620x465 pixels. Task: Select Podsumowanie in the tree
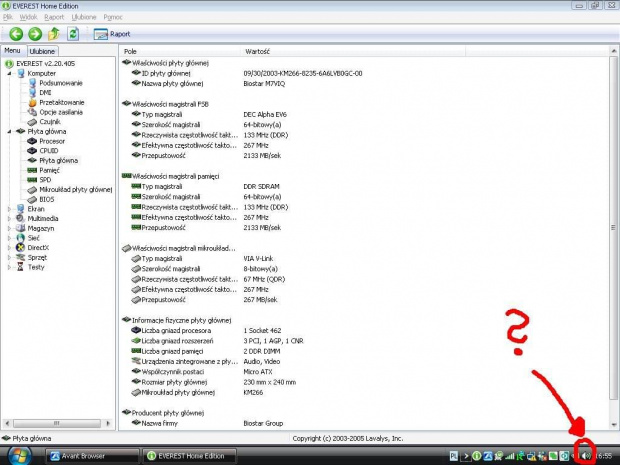click(x=61, y=83)
